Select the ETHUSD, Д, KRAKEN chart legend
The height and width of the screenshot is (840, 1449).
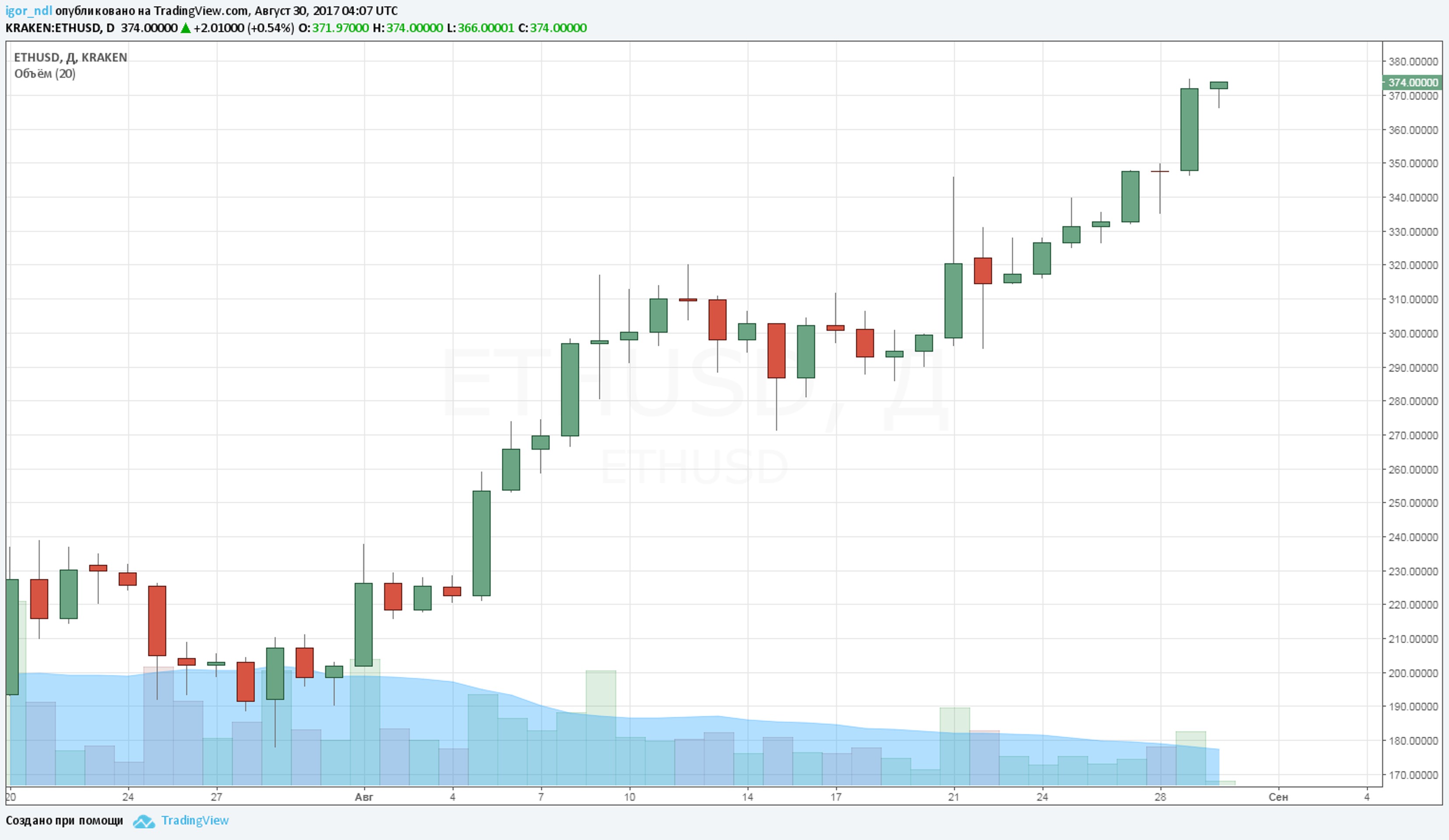click(70, 57)
